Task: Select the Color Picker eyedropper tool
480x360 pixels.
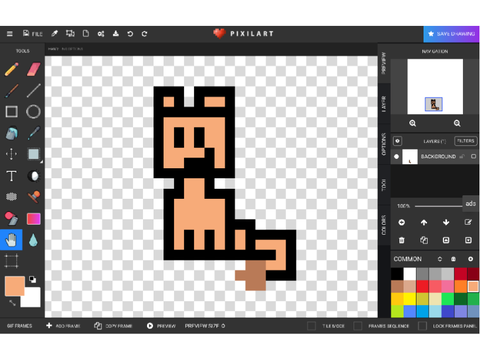Action: click(33, 133)
